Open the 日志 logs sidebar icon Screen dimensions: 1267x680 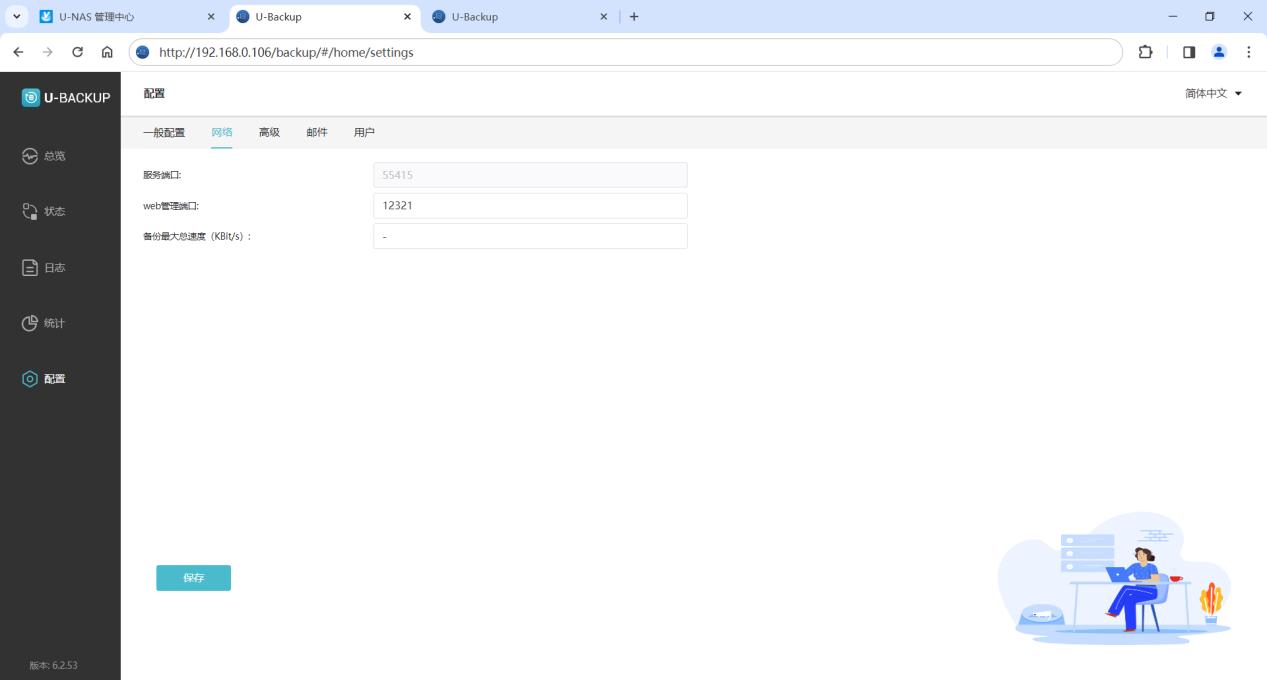[x=30, y=268]
